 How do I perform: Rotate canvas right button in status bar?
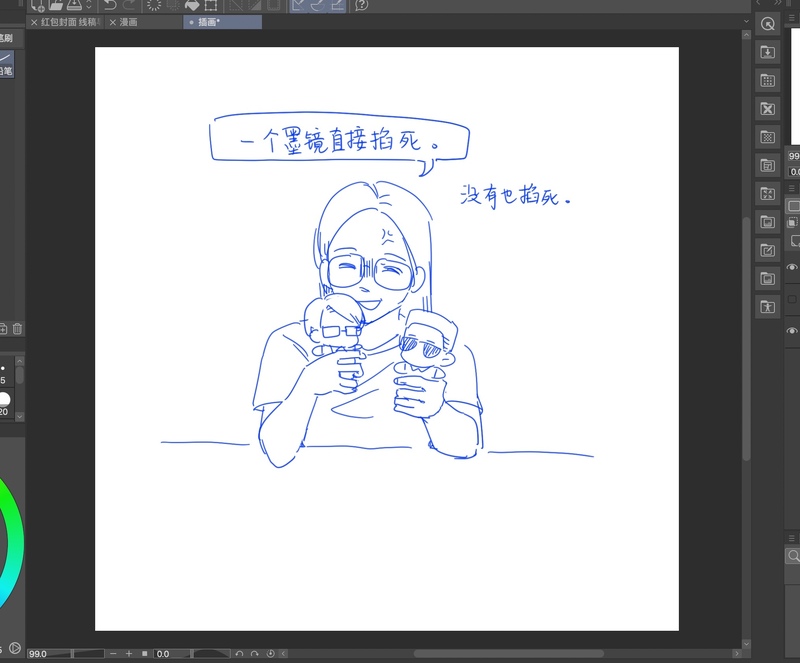click(255, 653)
